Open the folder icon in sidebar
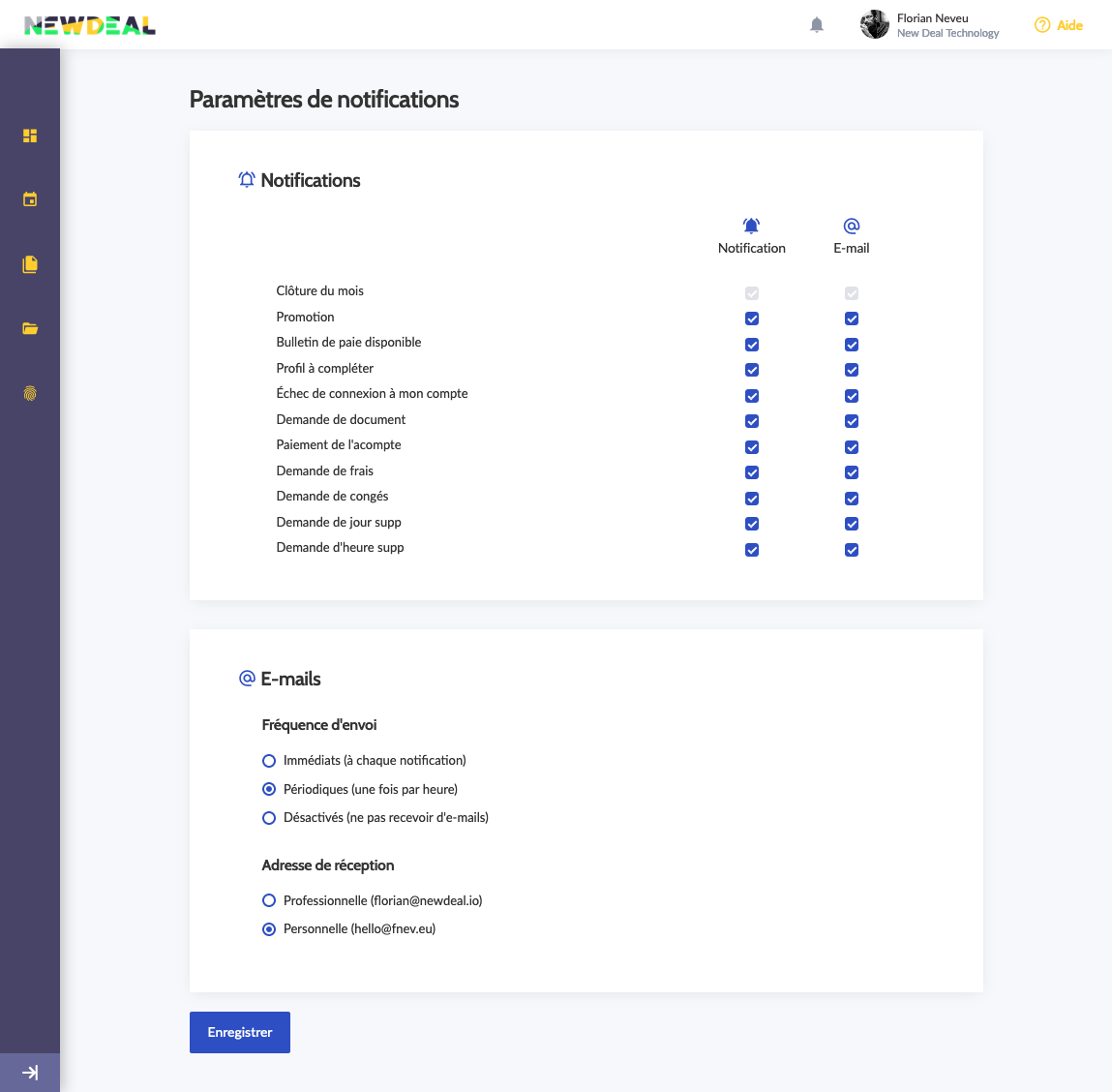Screen dimensions: 1112x1092 tap(30, 329)
